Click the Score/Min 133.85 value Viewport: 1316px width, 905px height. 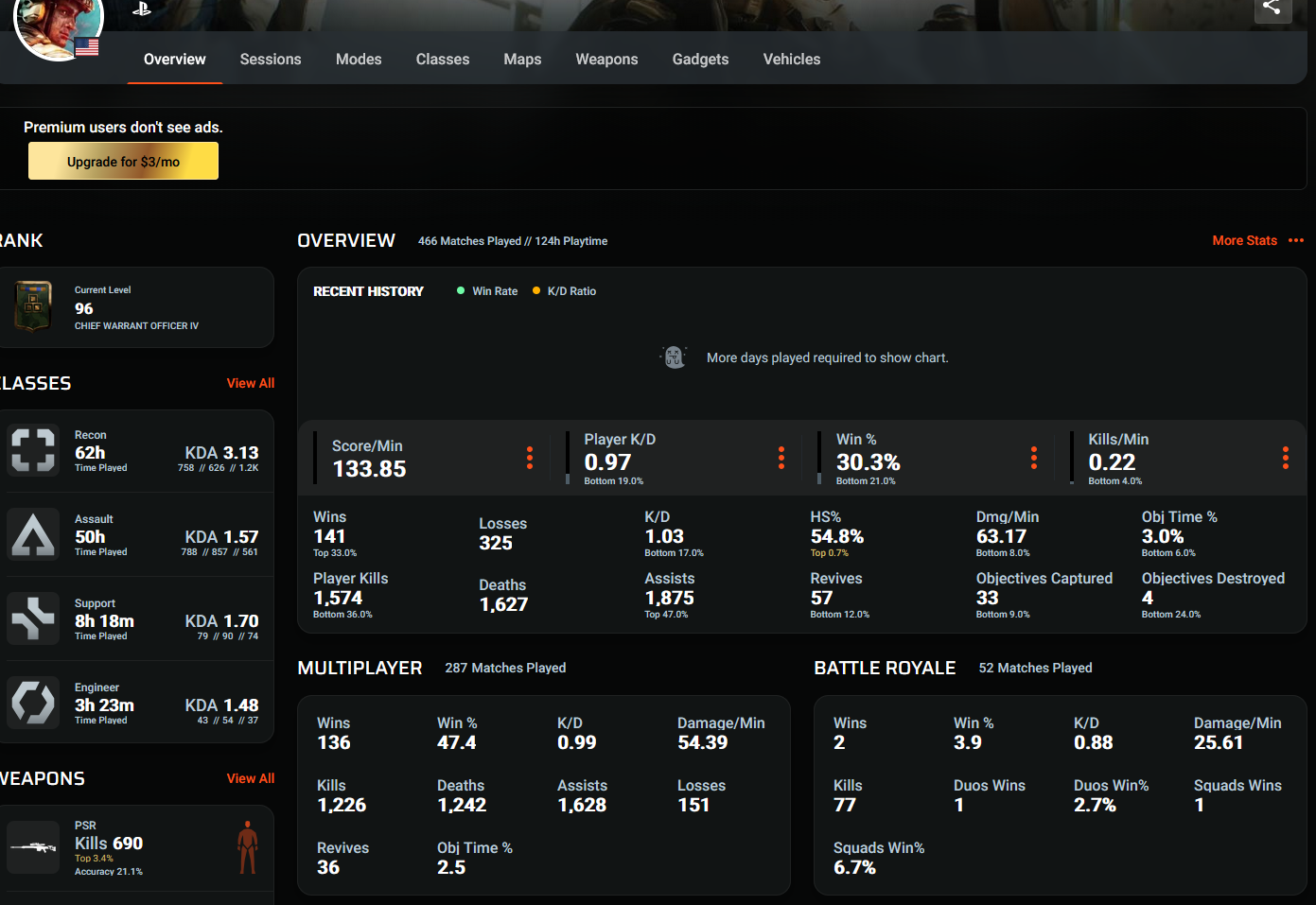(x=369, y=469)
